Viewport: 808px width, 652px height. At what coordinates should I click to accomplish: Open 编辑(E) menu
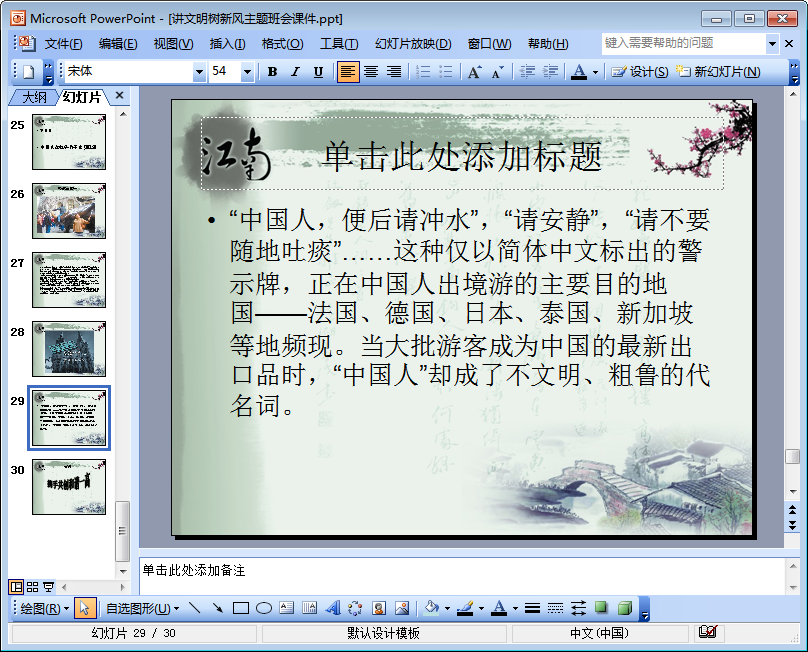[118, 44]
